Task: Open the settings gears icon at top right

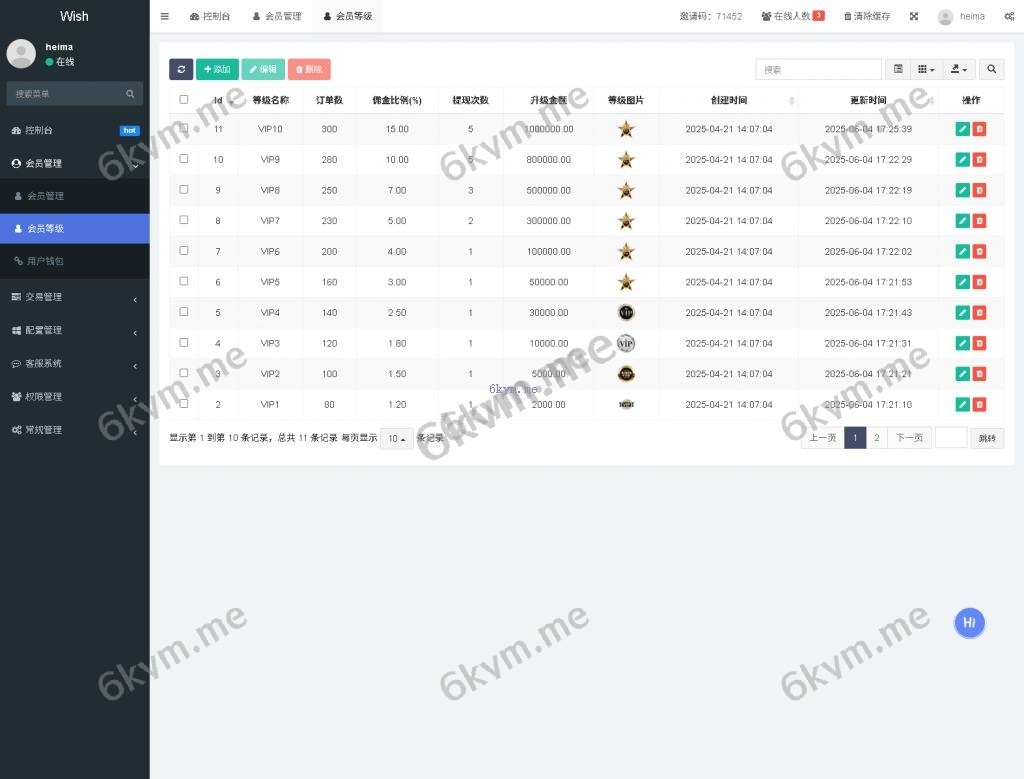Action: click(1009, 16)
